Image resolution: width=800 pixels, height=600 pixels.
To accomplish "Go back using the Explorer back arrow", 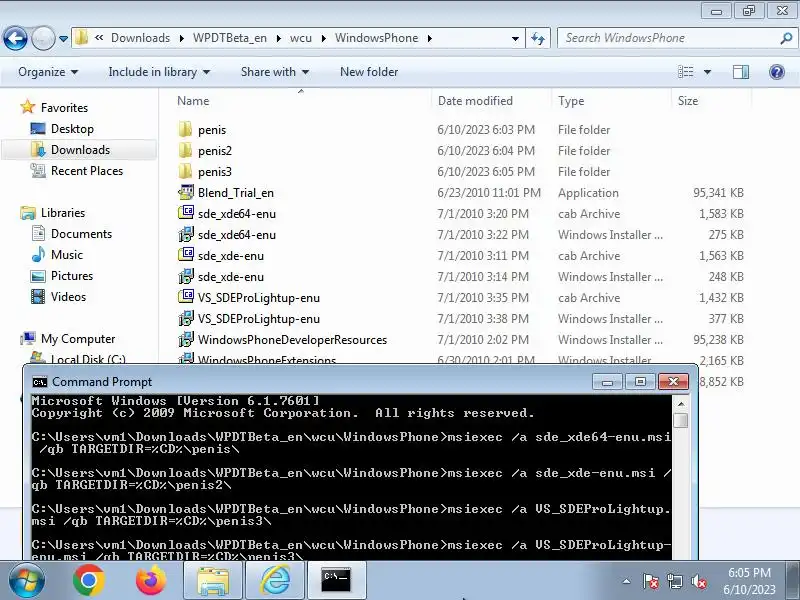I will tap(15, 38).
